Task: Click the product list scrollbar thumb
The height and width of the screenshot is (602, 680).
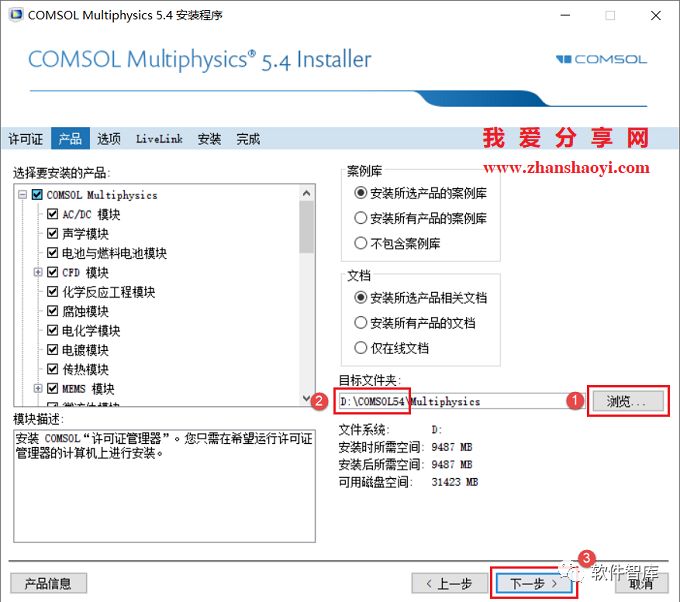Action: [x=307, y=227]
